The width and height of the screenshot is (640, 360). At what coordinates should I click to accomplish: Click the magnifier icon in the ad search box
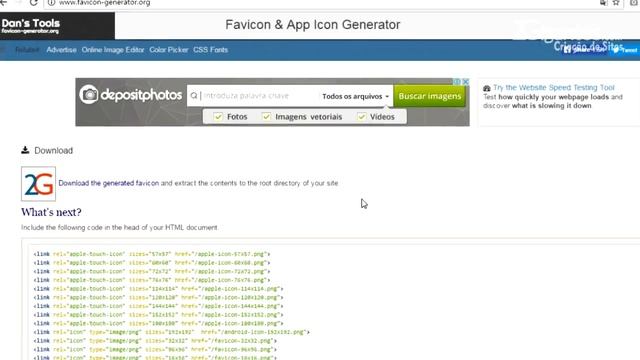tap(194, 96)
